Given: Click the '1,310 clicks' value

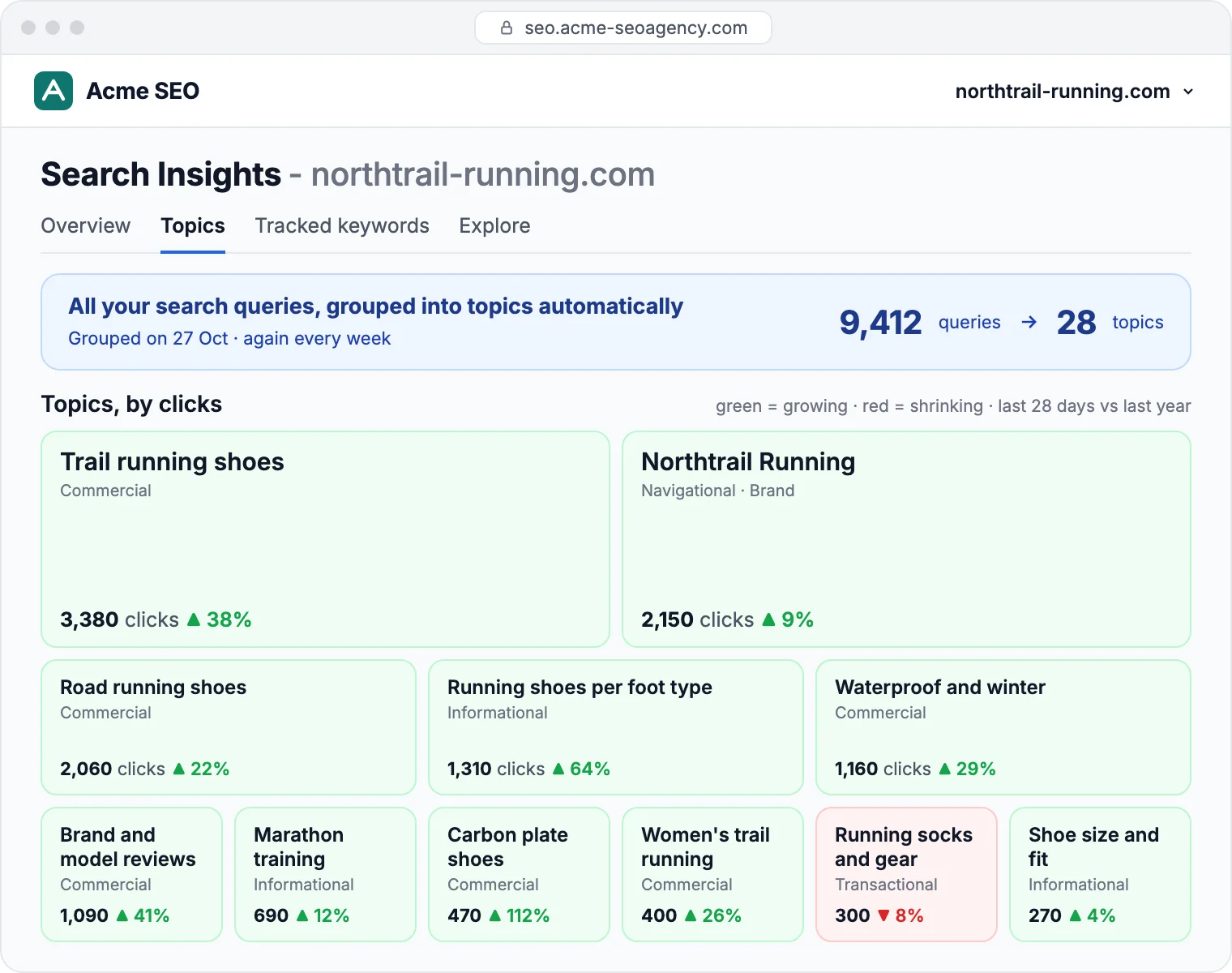Looking at the screenshot, I should 496,769.
